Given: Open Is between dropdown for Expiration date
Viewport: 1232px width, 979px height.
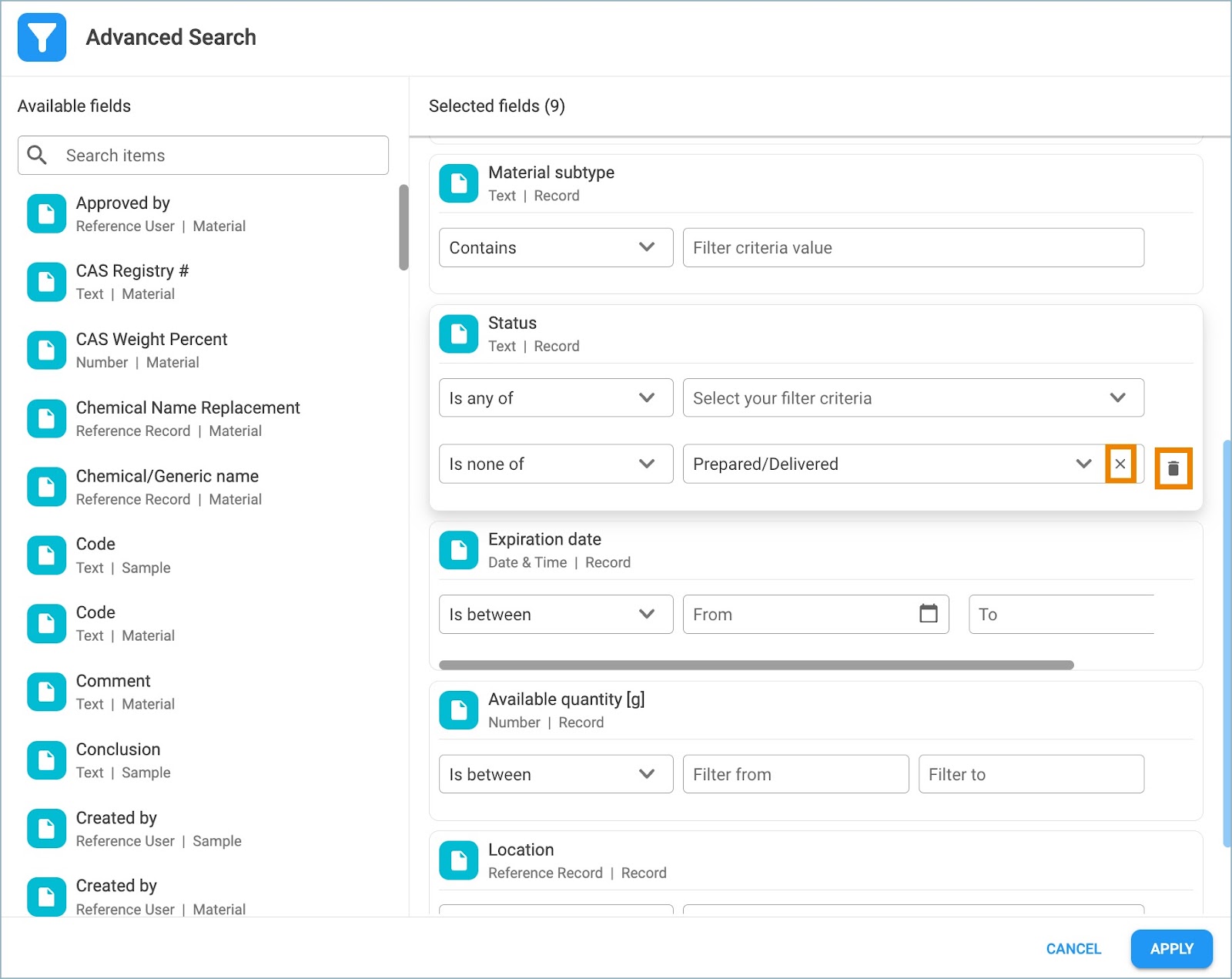Looking at the screenshot, I should point(556,614).
